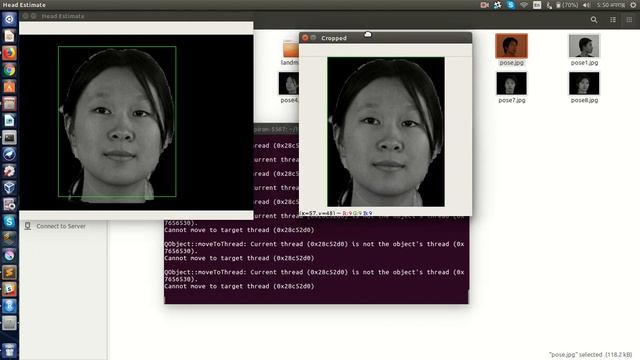640x360 pixels.
Task: Focus the terminal window with QObject errors
Action: [316, 261]
